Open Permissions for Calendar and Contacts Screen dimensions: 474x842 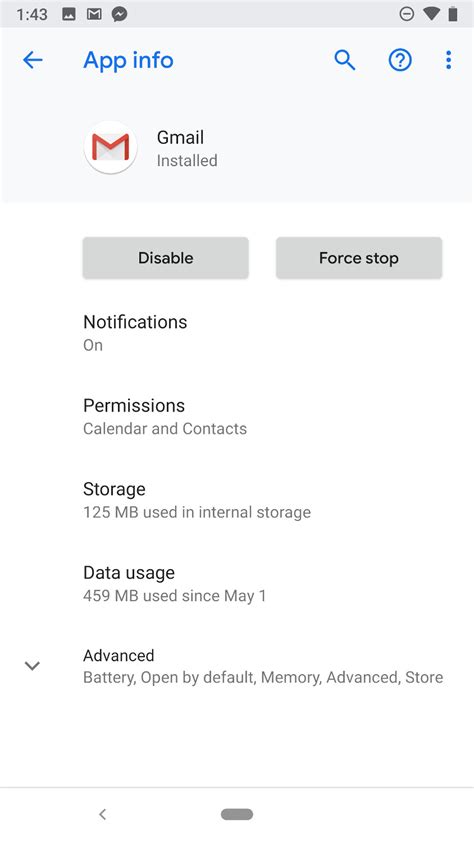[x=237, y=416]
